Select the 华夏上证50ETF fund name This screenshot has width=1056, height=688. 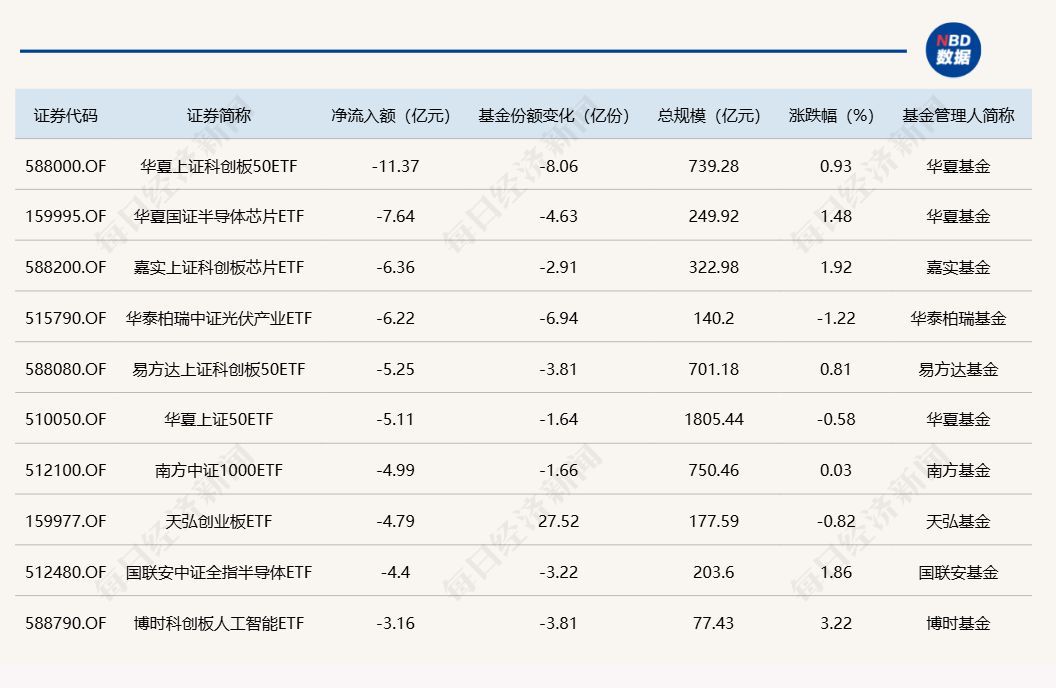click(218, 420)
